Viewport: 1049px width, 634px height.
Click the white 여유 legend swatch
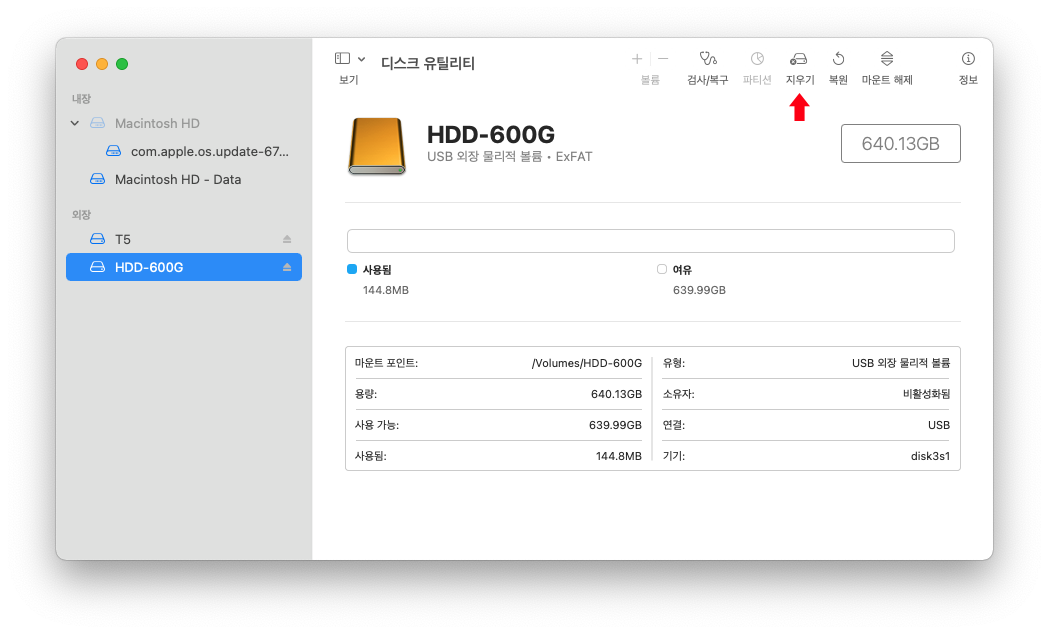click(662, 269)
